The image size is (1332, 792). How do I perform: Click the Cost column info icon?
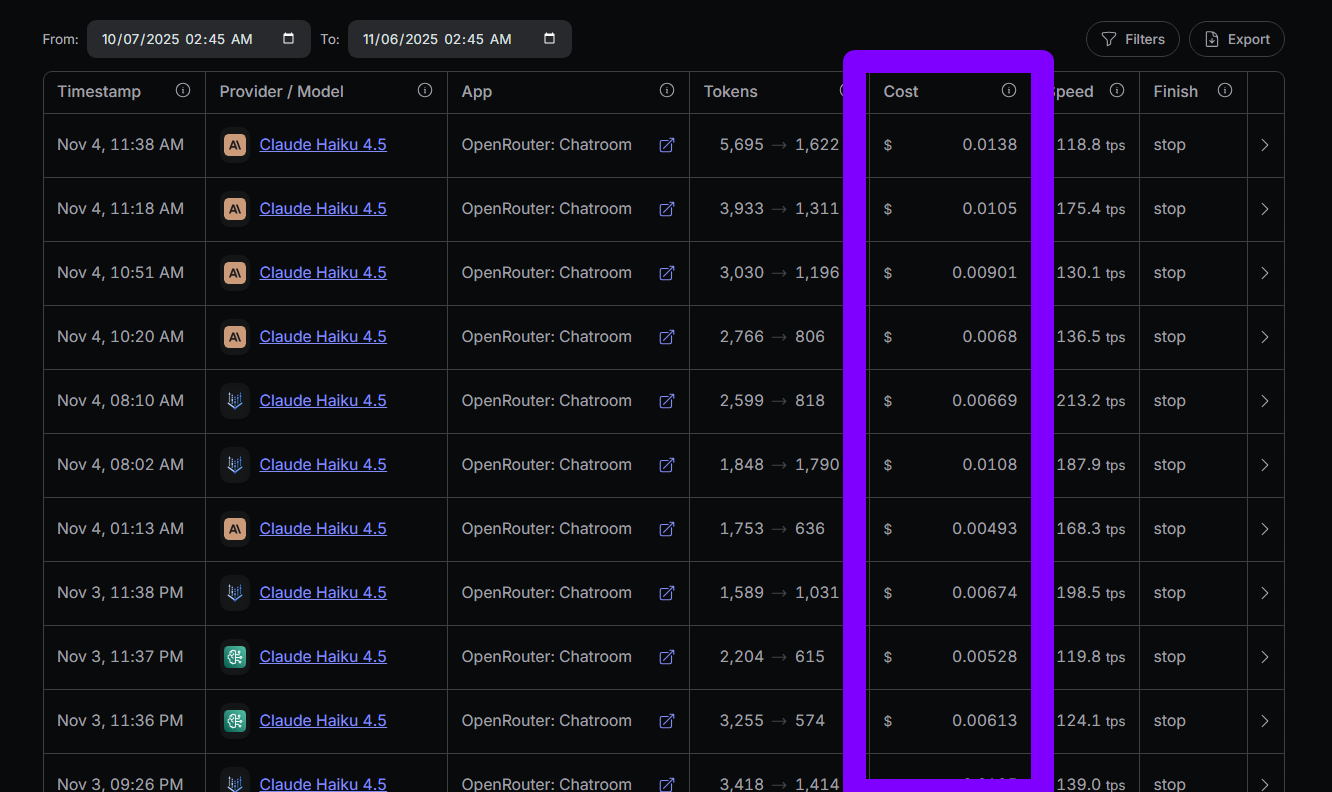[x=1009, y=91]
